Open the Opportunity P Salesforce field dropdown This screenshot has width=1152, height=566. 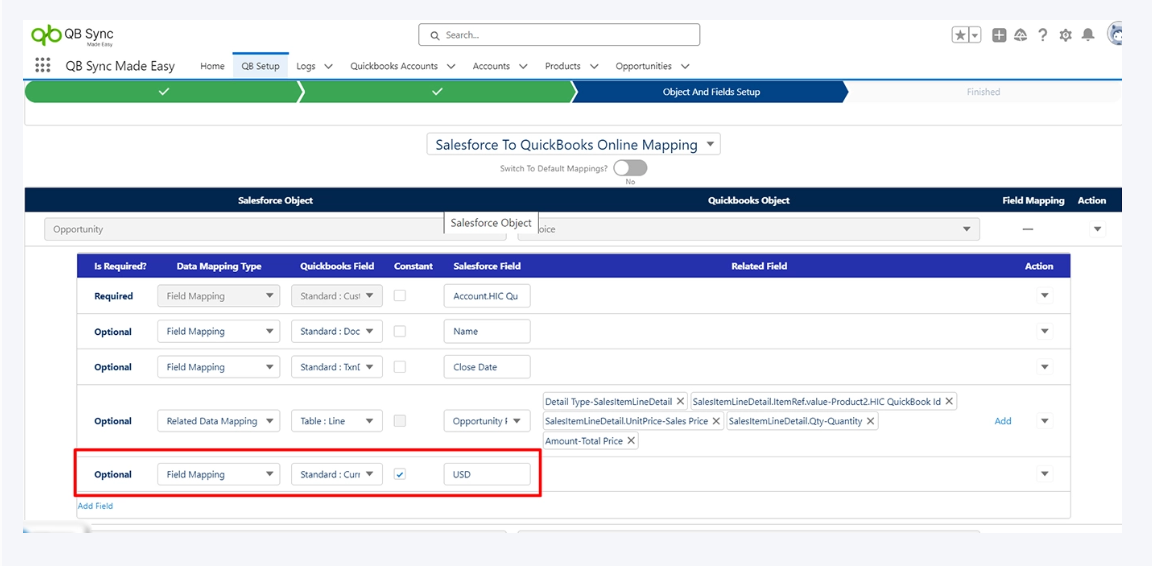click(487, 421)
